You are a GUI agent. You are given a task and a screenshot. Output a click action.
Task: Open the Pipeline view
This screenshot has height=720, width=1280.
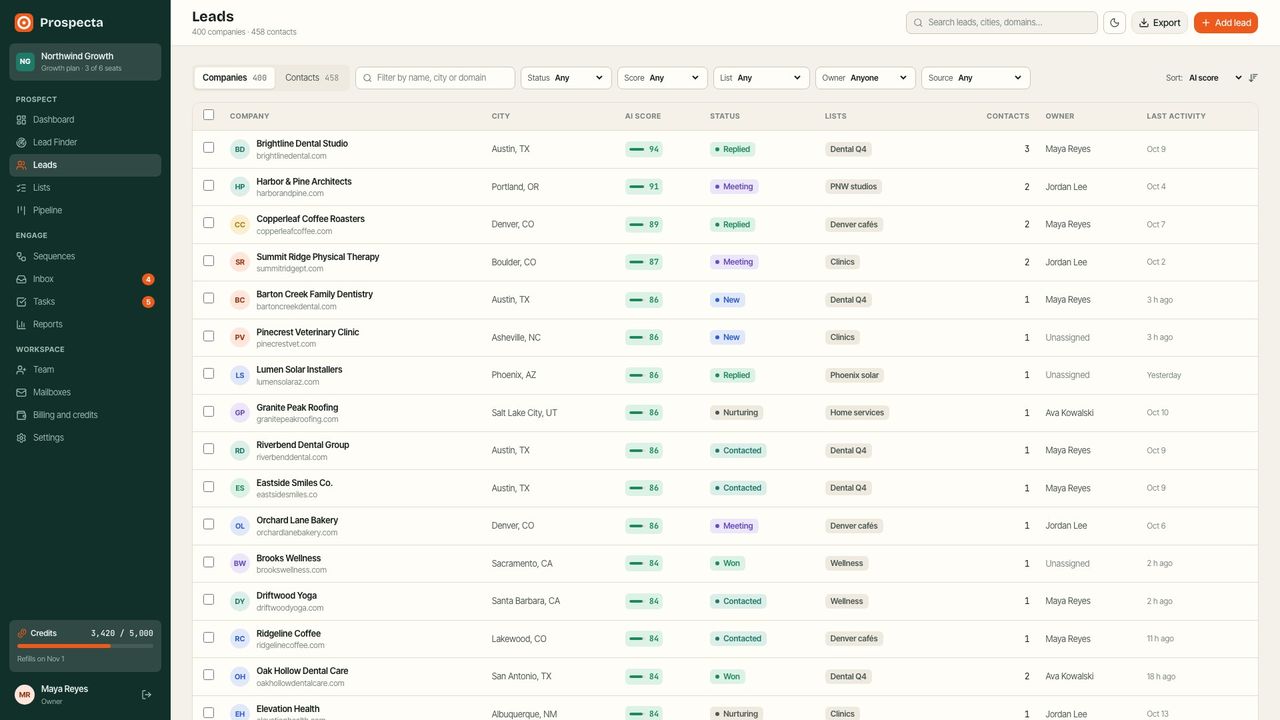85,210
